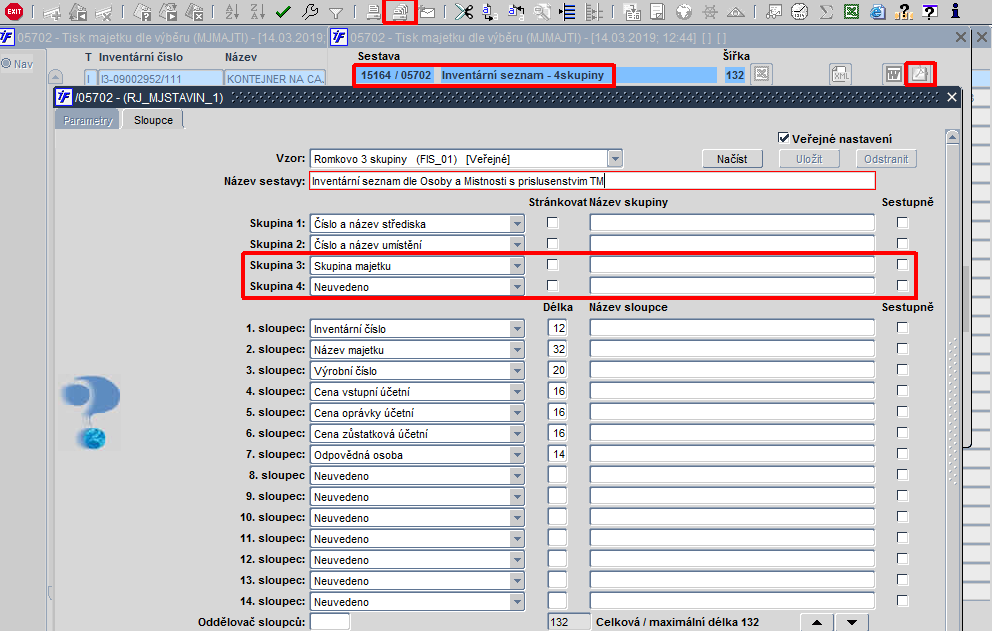
Task: Expand the Skupina 3 dropdown
Action: pos(517,266)
